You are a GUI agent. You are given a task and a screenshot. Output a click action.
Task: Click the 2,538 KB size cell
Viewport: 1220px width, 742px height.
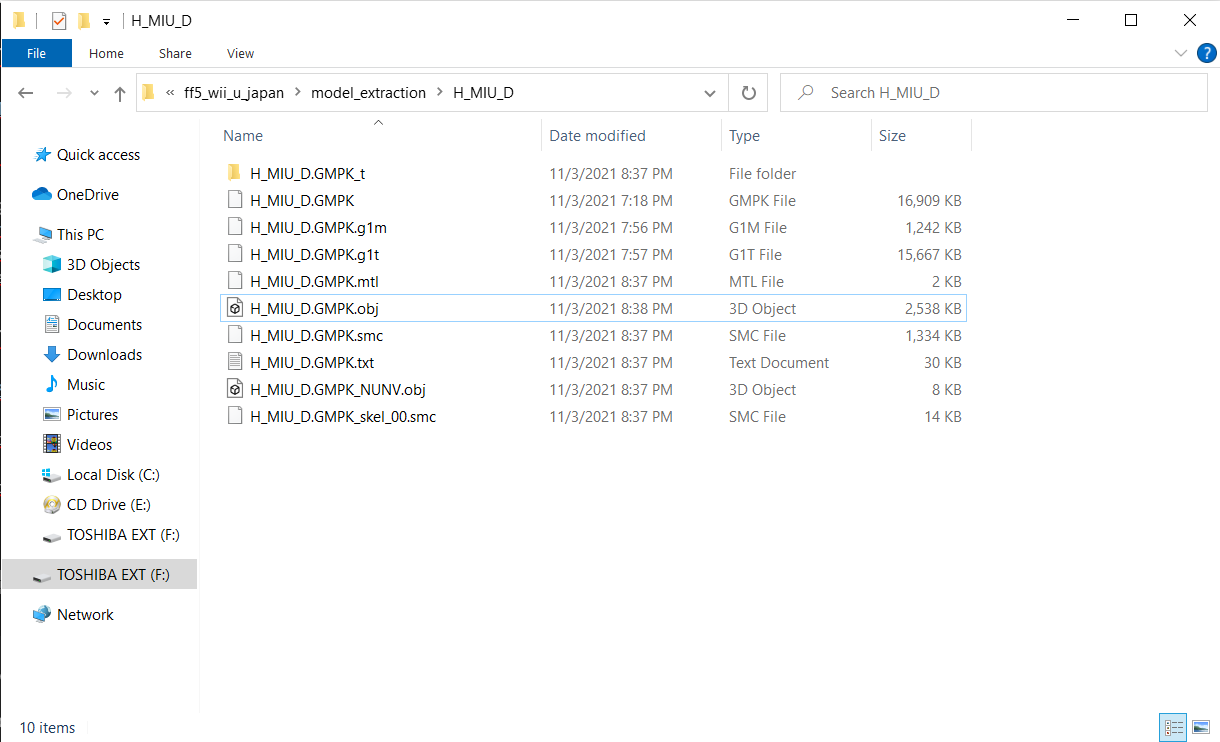tap(933, 309)
